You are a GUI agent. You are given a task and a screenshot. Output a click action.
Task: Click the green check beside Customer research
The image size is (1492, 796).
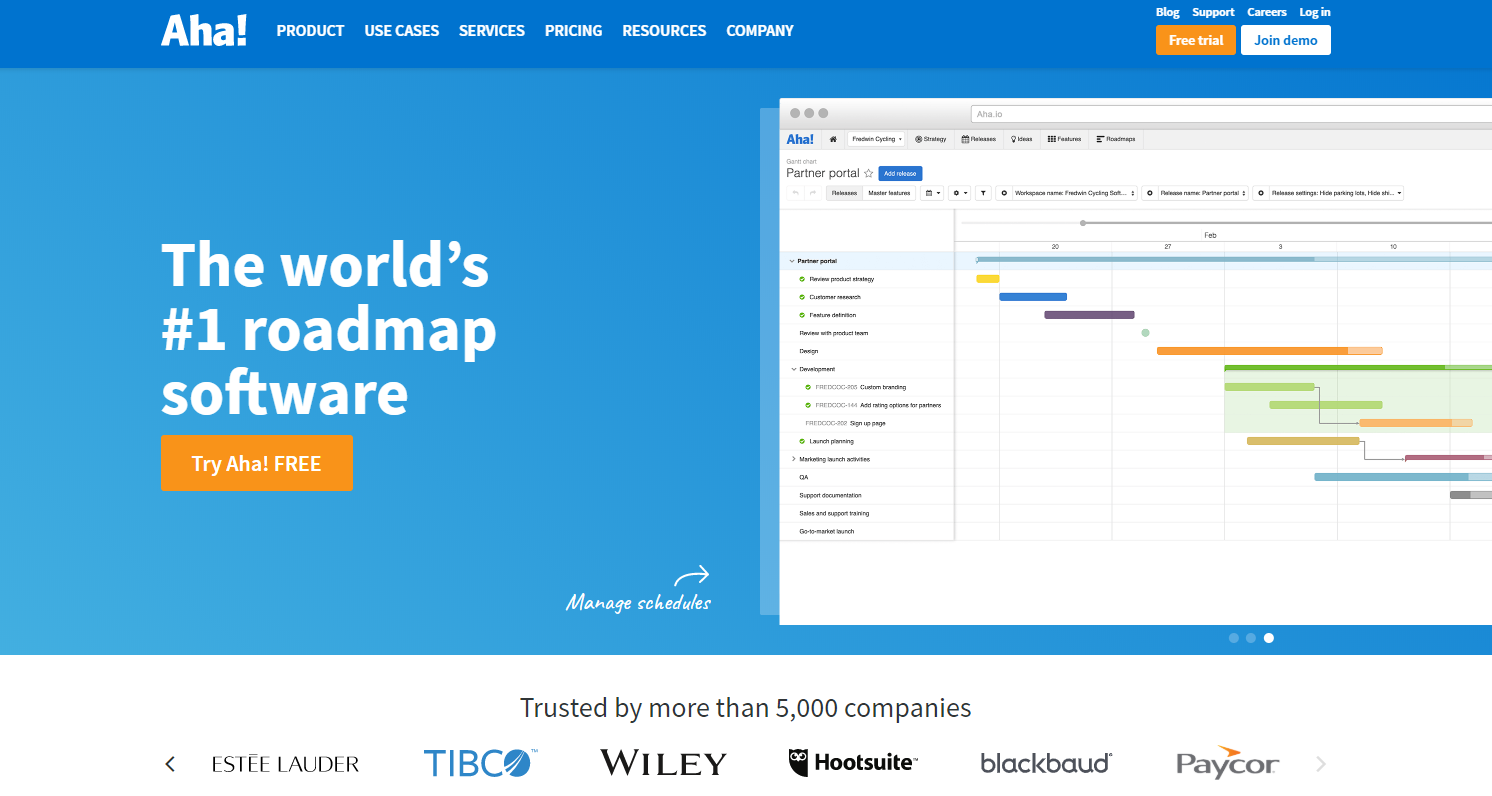coord(802,297)
